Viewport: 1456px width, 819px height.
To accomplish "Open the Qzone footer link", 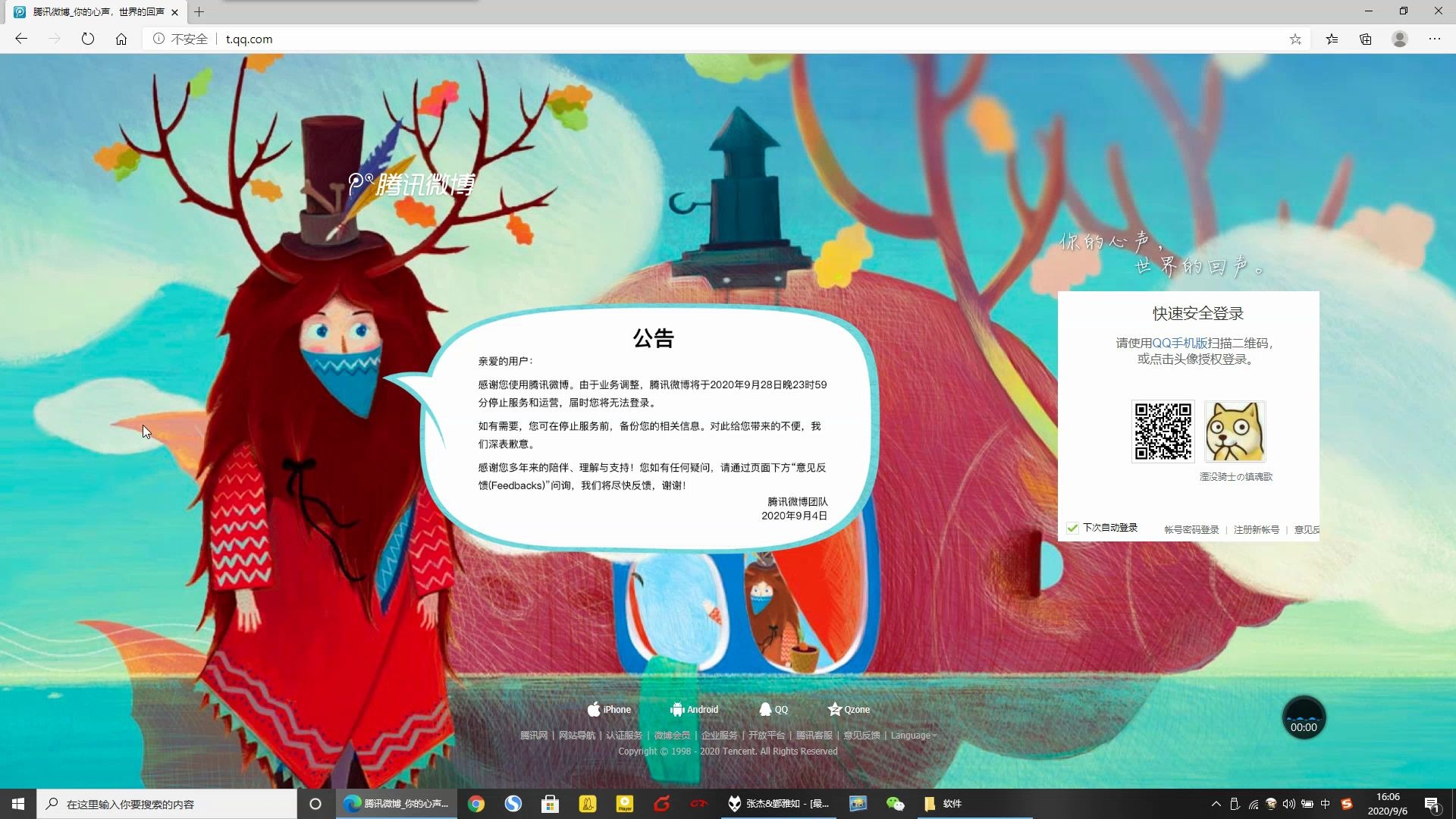I will (849, 709).
